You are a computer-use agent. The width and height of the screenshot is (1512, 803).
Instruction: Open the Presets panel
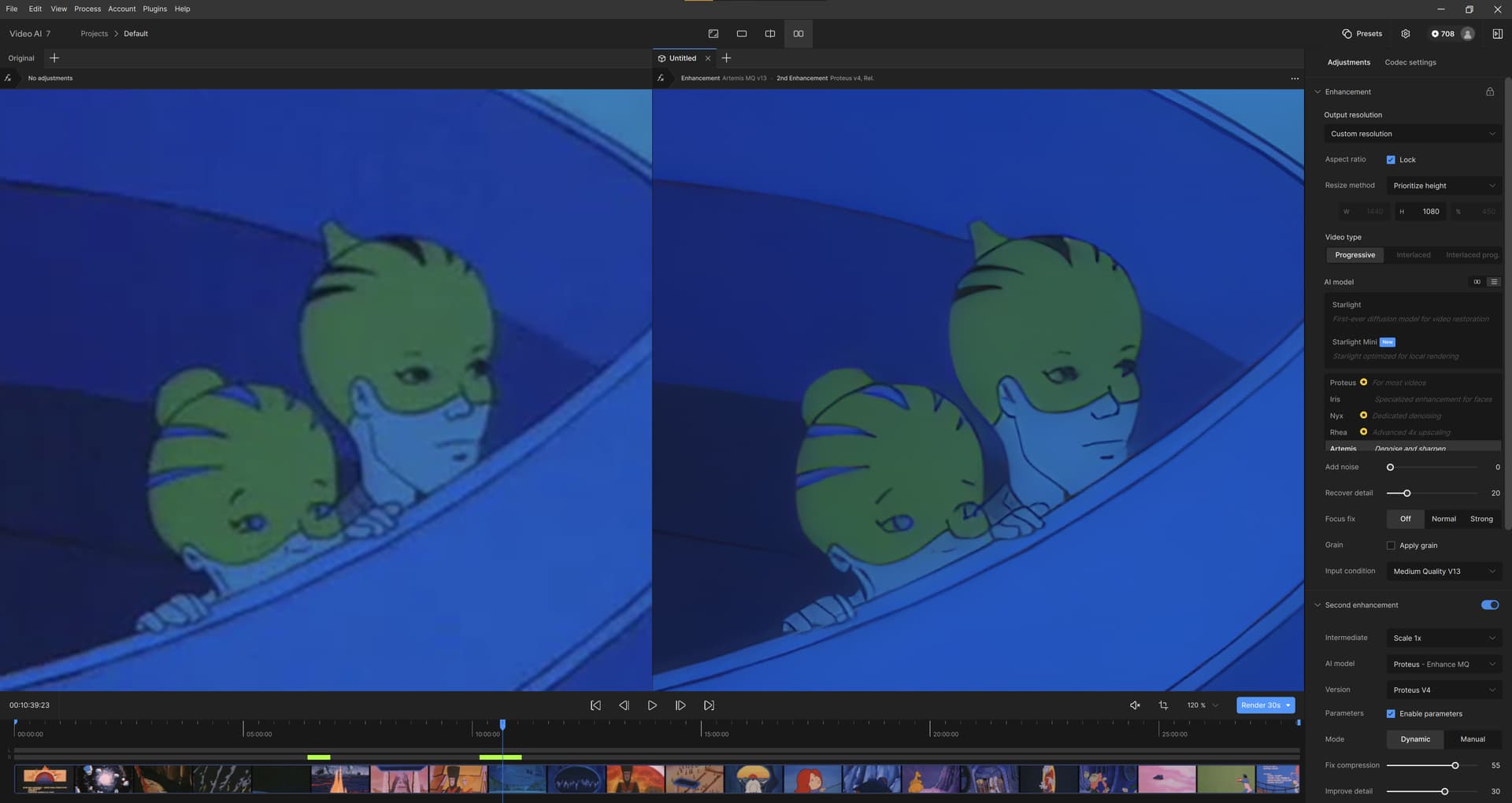[x=1362, y=34]
